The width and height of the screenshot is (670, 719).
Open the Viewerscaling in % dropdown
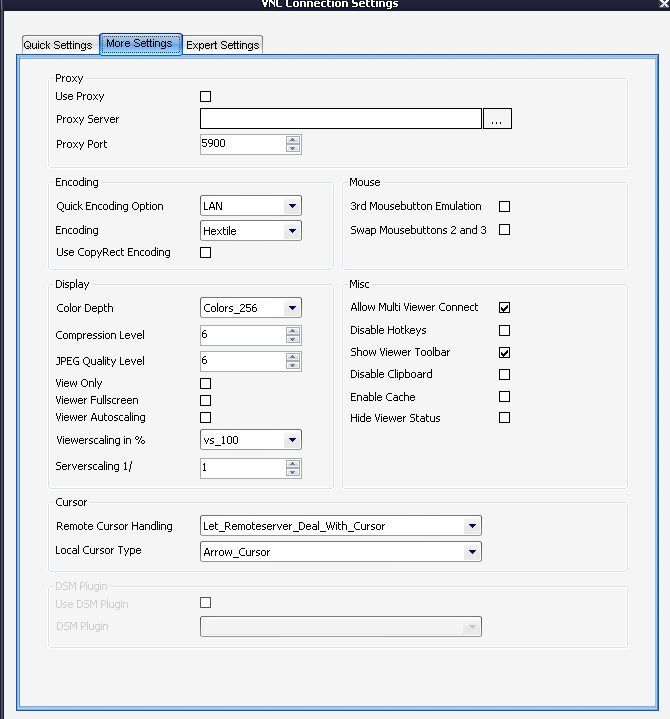click(251, 440)
